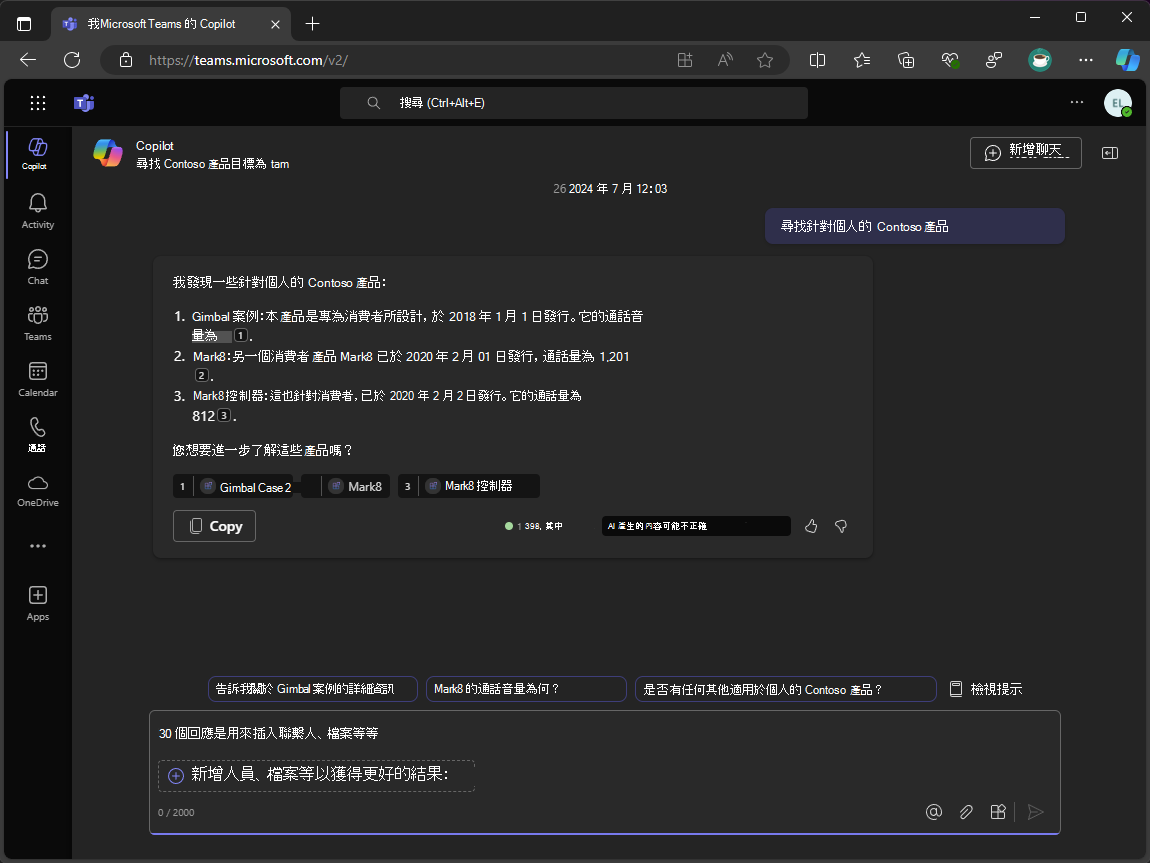Open the plugins icon in compose box
This screenshot has height=863, width=1150.
[997, 812]
